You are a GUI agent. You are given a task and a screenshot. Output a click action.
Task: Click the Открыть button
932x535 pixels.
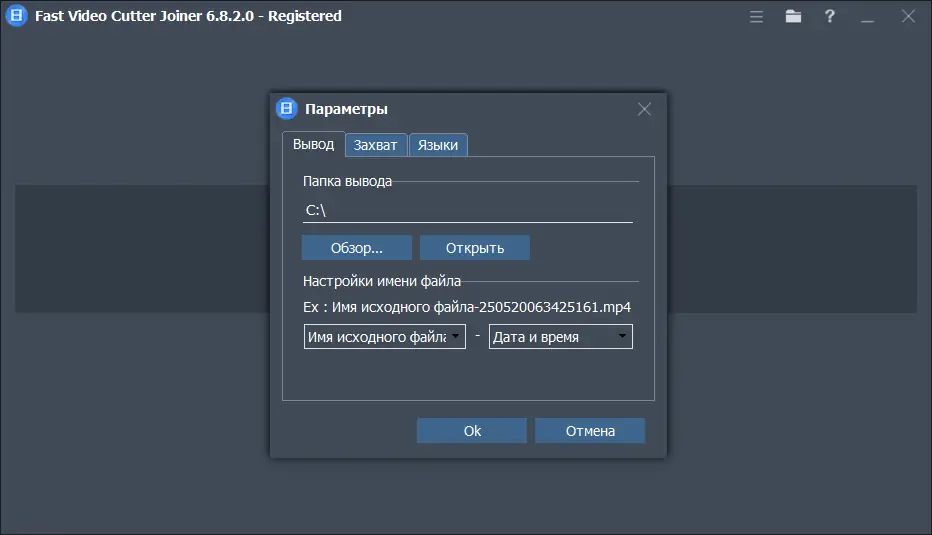point(474,248)
